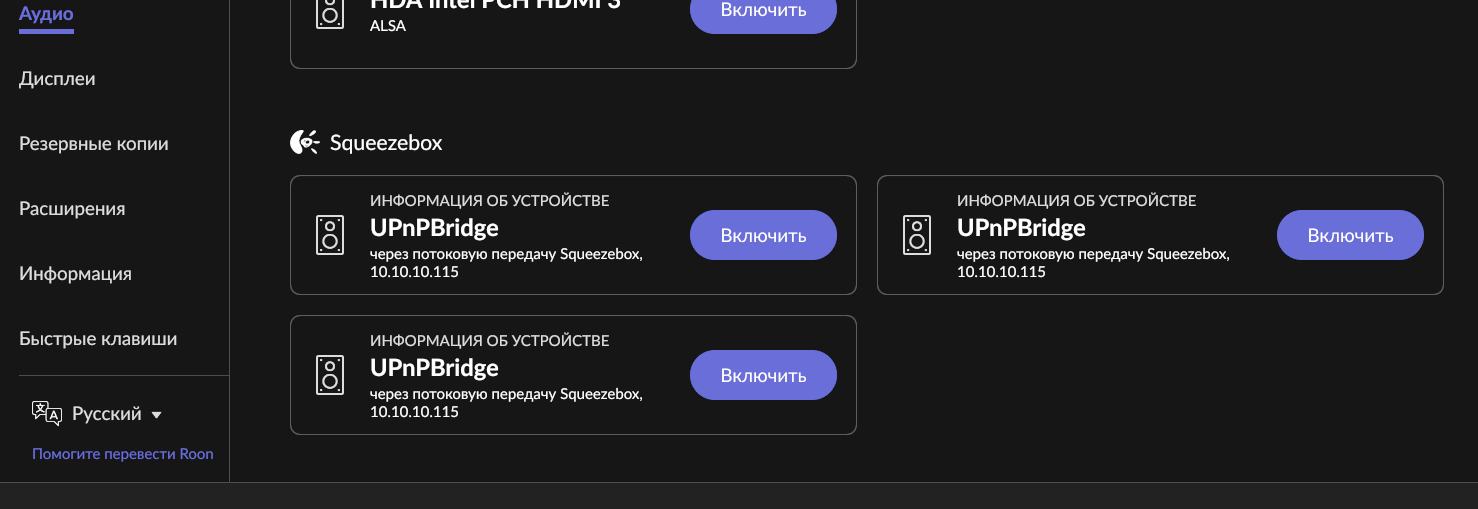Click the language translation icon beside Русский
Viewport: 1478px width, 509px height.
[47, 413]
